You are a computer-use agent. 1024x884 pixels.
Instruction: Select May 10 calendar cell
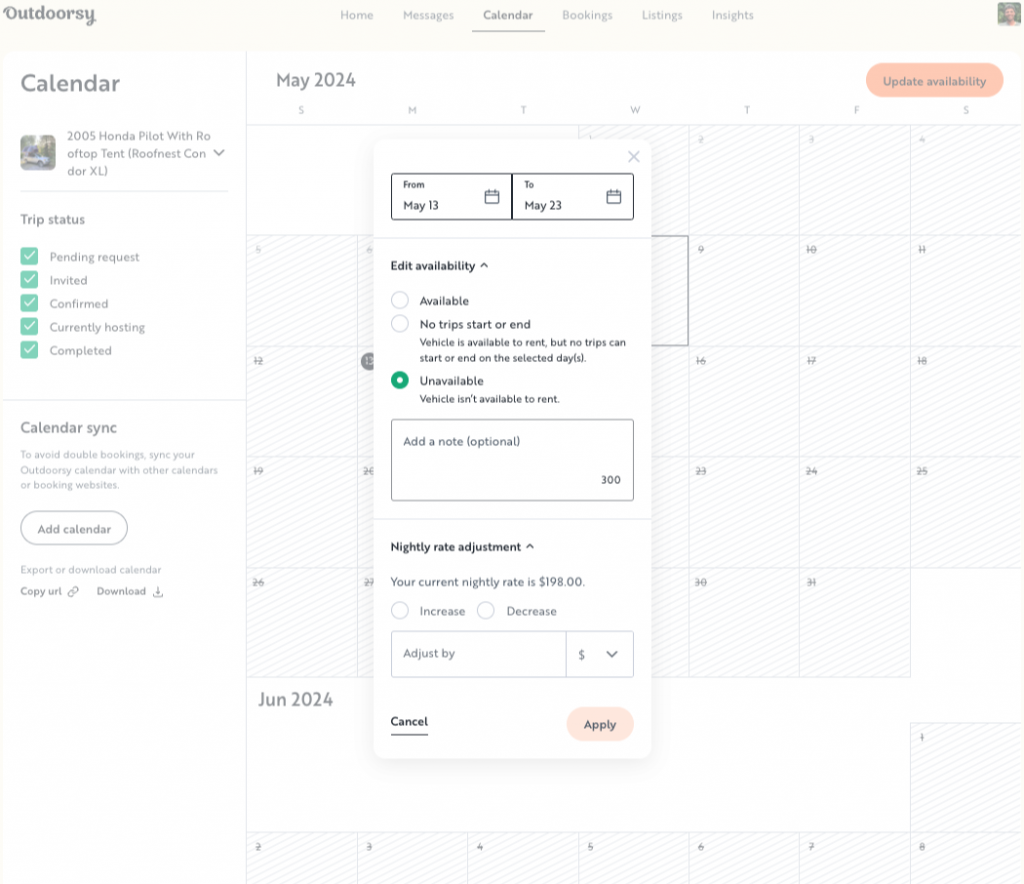[855, 291]
